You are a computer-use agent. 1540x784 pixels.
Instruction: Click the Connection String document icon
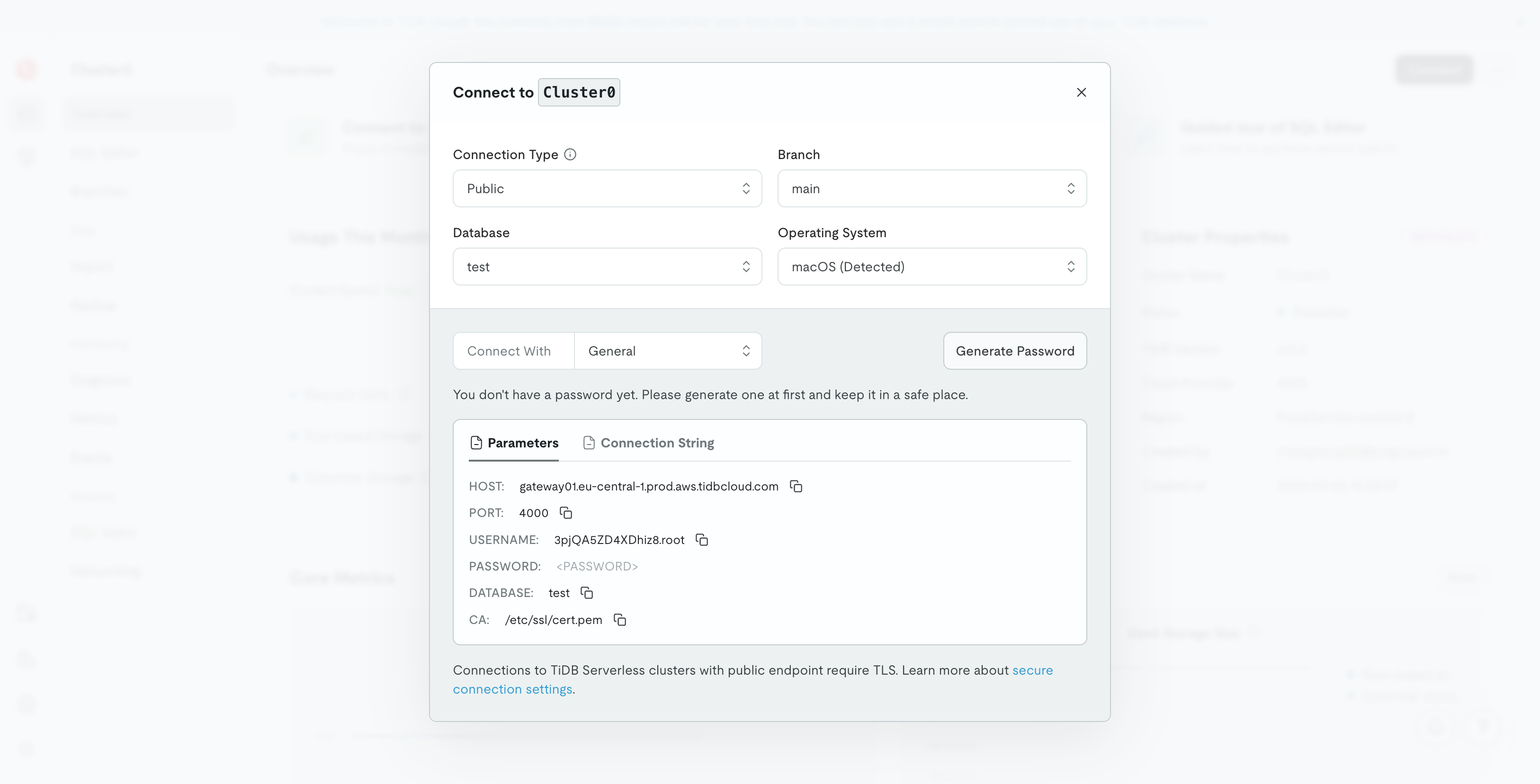(589, 443)
